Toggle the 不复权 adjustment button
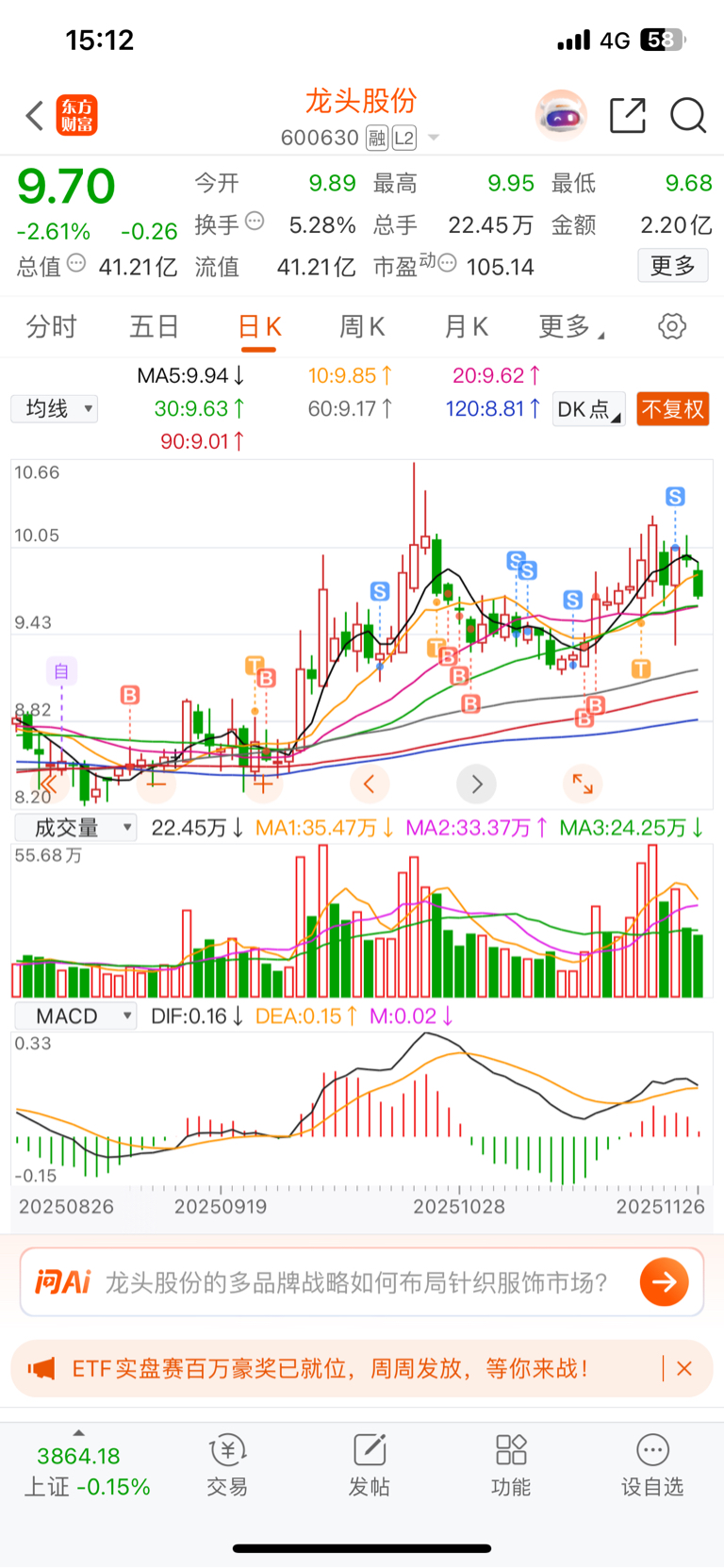This screenshot has width=724, height=1568. [673, 409]
